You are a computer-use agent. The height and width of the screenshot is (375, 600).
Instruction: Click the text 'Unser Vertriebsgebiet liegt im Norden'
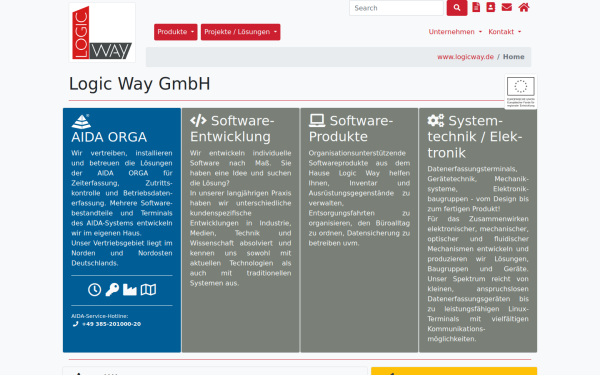(x=122, y=248)
